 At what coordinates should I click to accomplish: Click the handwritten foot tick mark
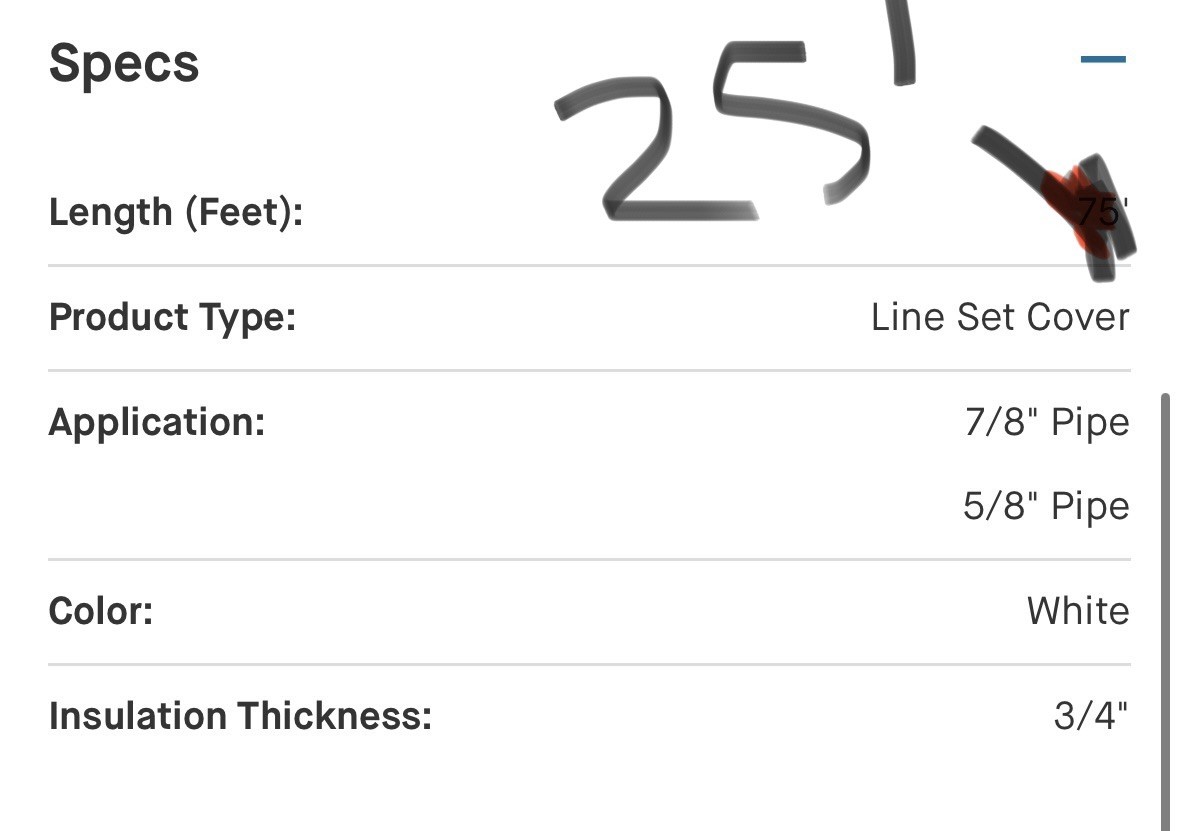(901, 43)
